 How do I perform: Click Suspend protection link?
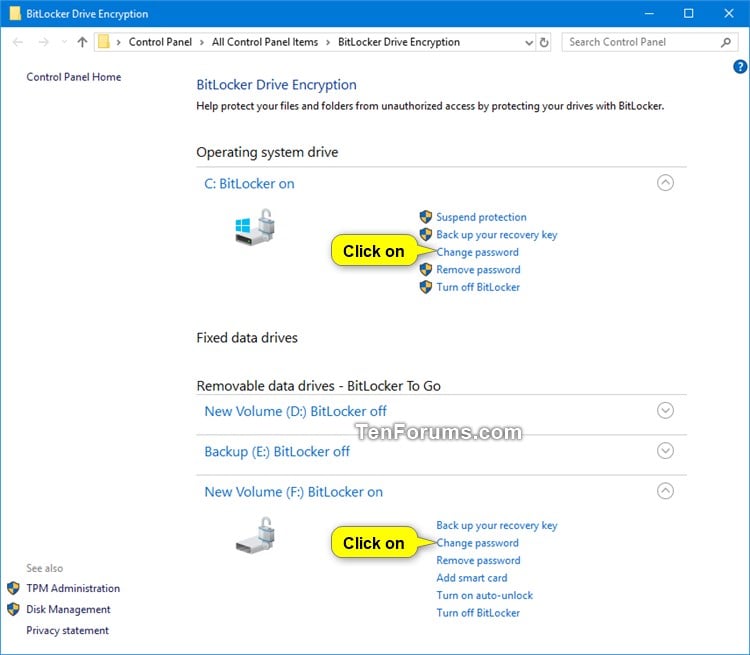[x=481, y=217]
